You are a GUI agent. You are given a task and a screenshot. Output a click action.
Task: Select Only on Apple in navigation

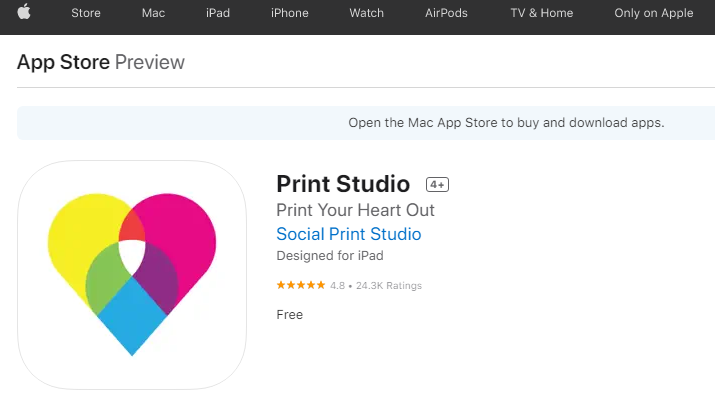pos(653,13)
